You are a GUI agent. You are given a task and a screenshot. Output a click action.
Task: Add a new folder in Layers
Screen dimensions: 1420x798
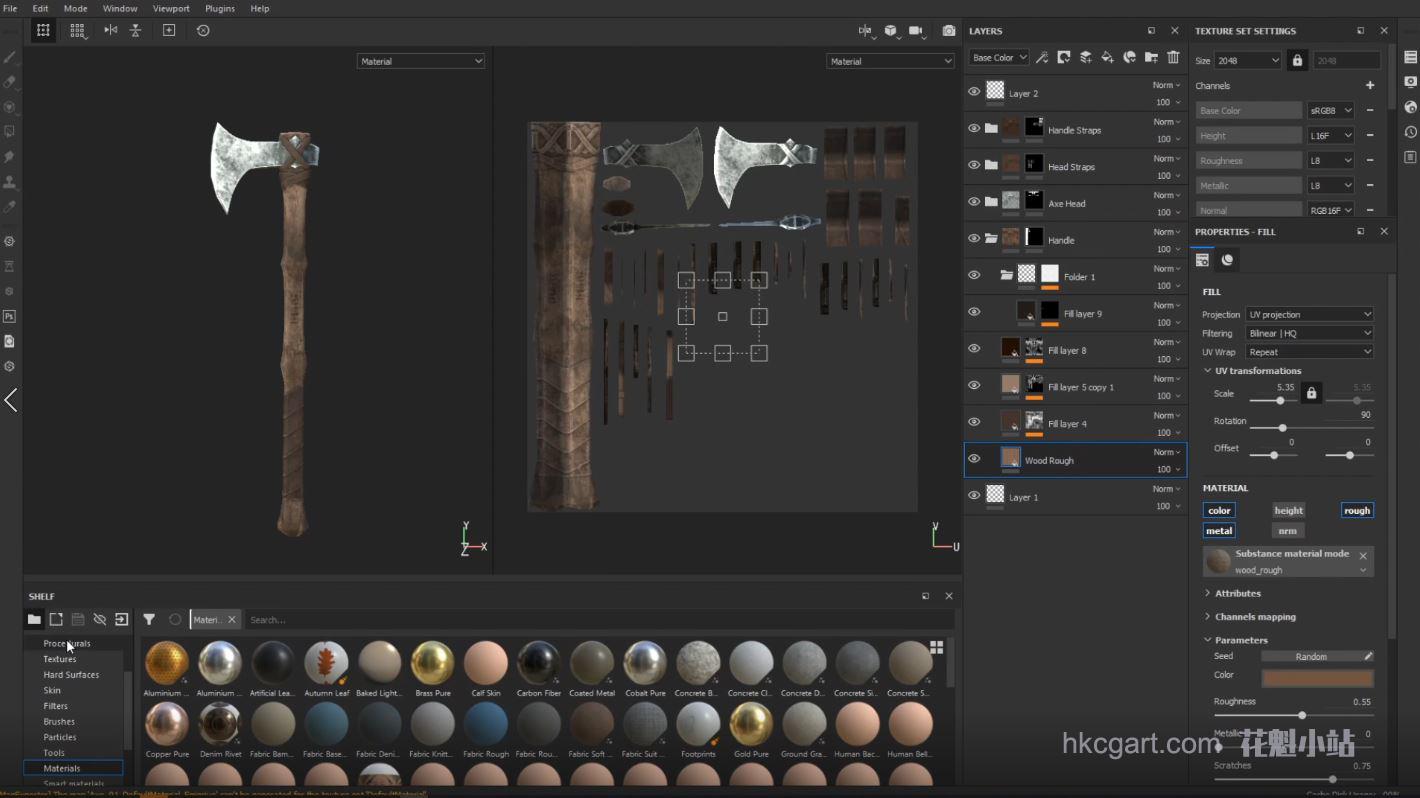pyautogui.click(x=1152, y=57)
